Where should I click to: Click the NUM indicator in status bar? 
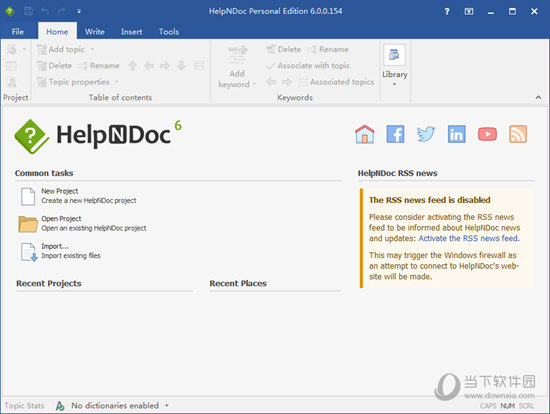[507, 406]
